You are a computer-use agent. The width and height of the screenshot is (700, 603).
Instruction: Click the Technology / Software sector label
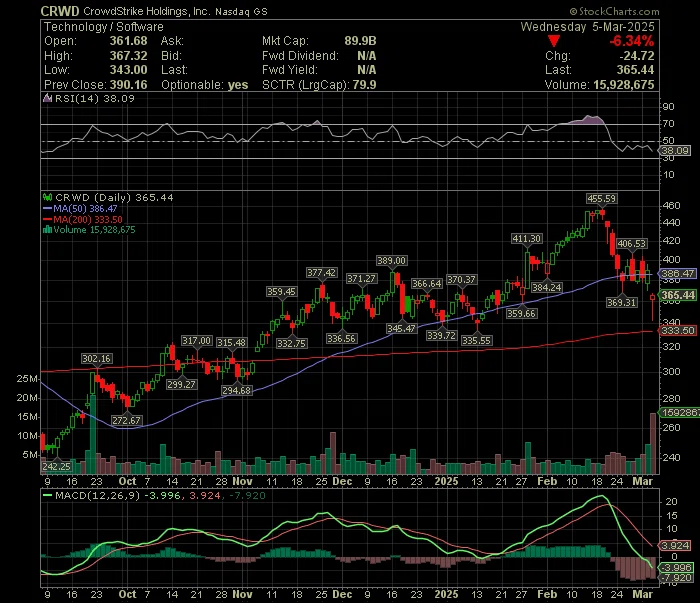pyautogui.click(x=104, y=27)
